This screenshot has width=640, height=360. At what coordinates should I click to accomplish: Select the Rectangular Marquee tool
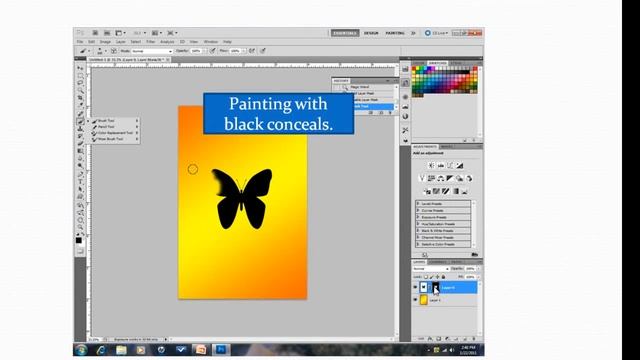coord(80,76)
